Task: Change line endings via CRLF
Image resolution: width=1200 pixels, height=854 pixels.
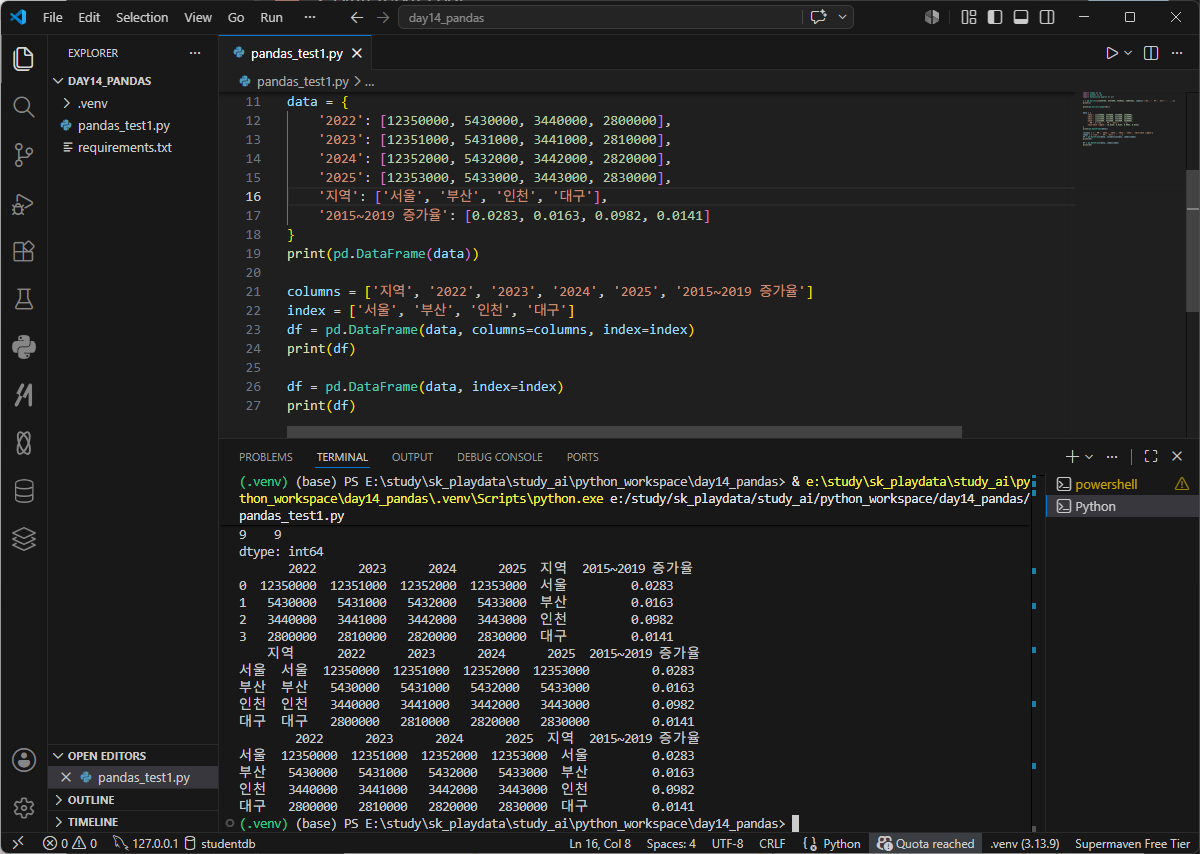Action: (x=772, y=844)
